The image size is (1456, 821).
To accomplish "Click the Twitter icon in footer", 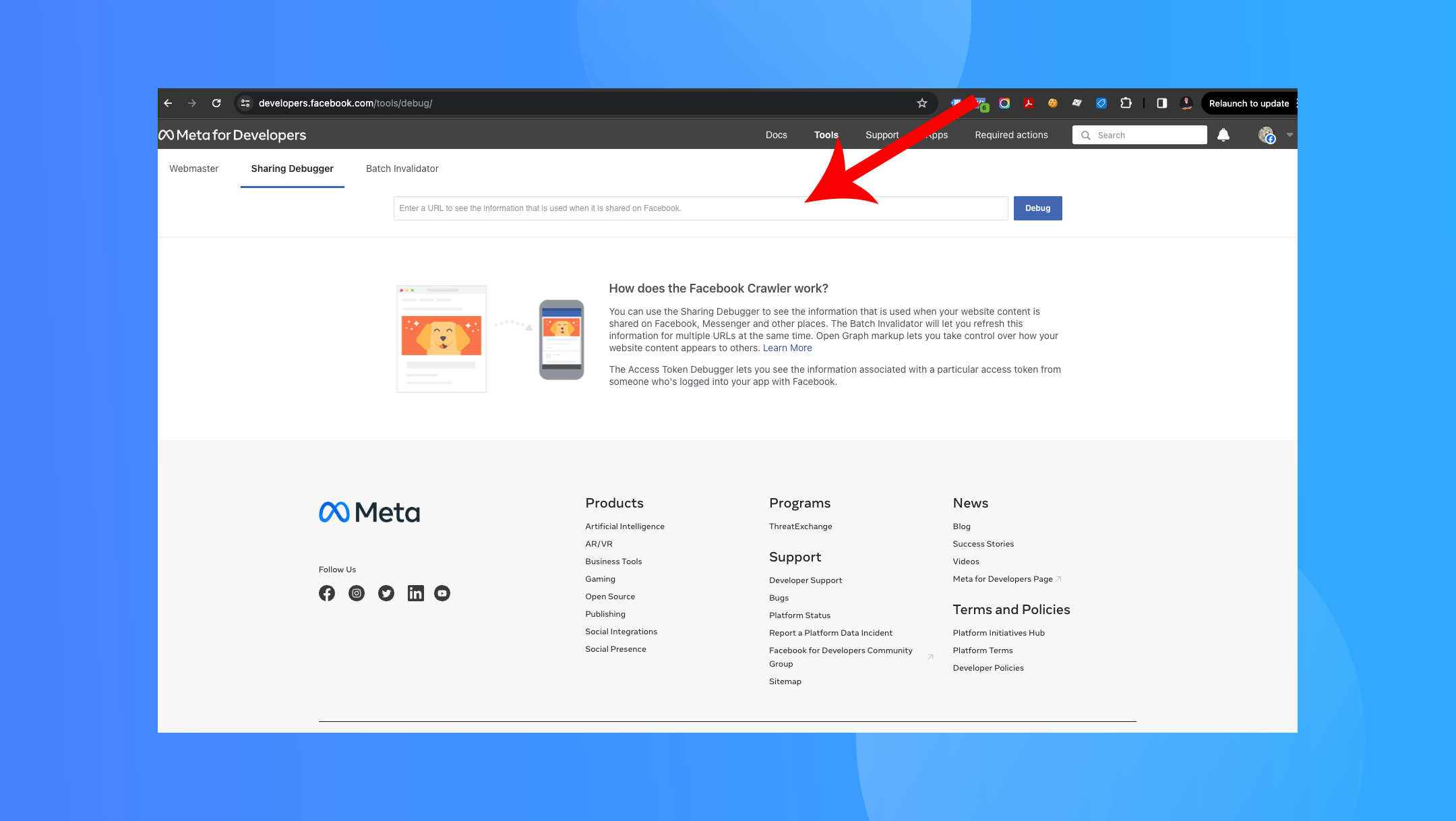I will (x=385, y=592).
